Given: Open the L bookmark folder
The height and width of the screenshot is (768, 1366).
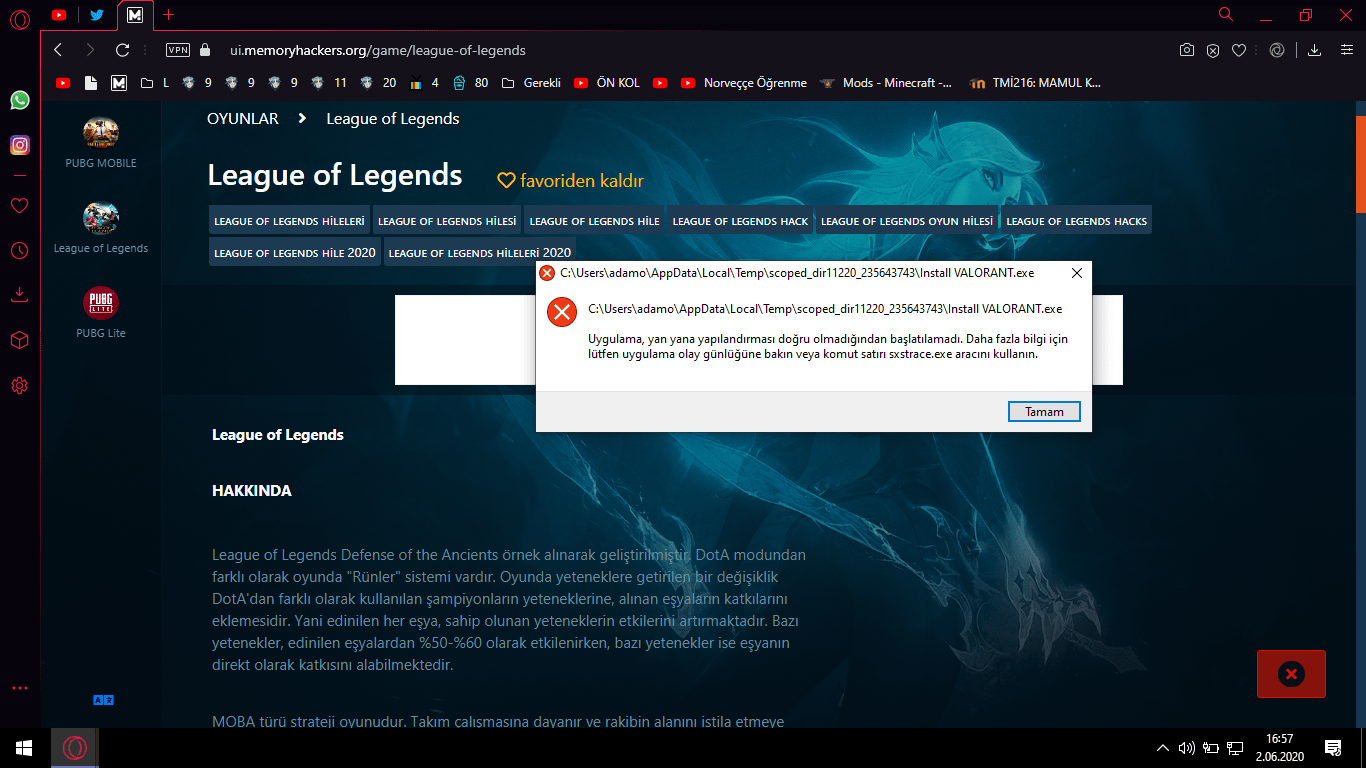Looking at the screenshot, I should pos(155,83).
